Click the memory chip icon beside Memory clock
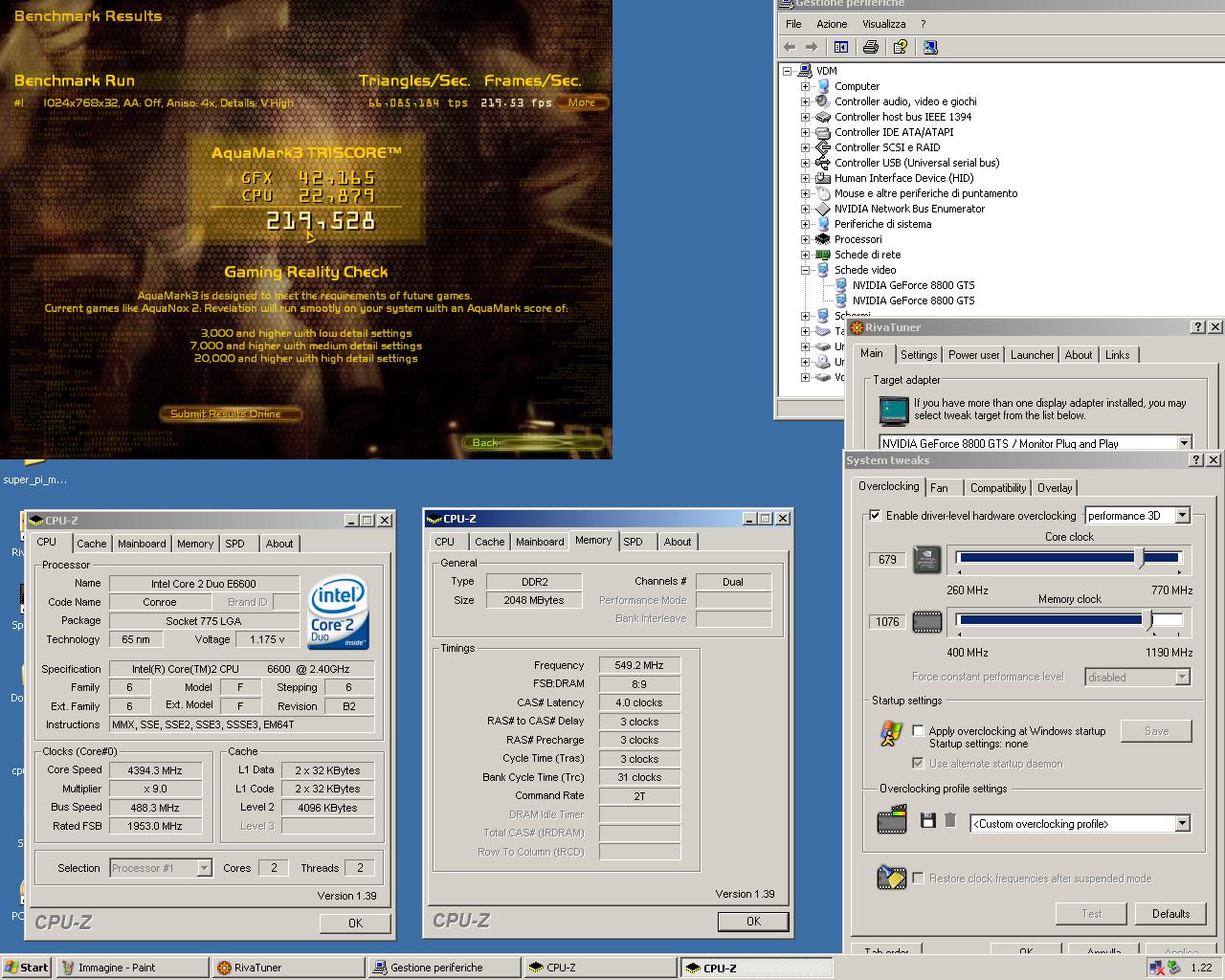The height and width of the screenshot is (980, 1225). pos(926,622)
